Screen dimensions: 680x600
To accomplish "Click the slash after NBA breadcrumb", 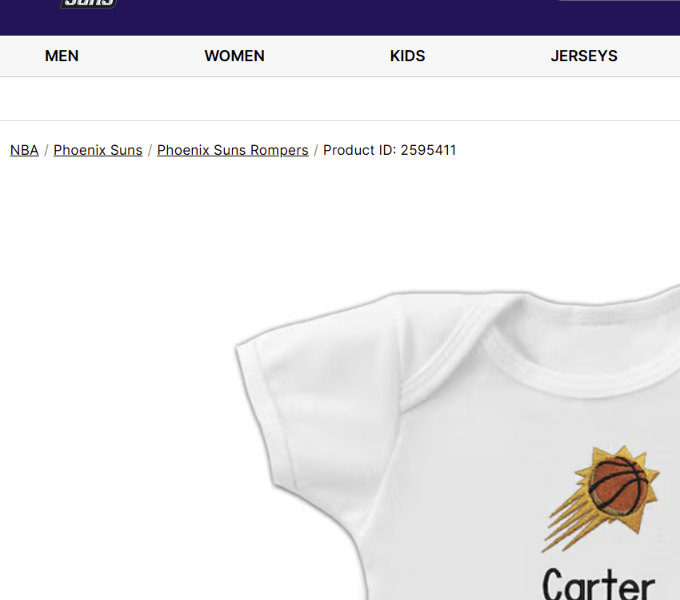I will point(46,150).
